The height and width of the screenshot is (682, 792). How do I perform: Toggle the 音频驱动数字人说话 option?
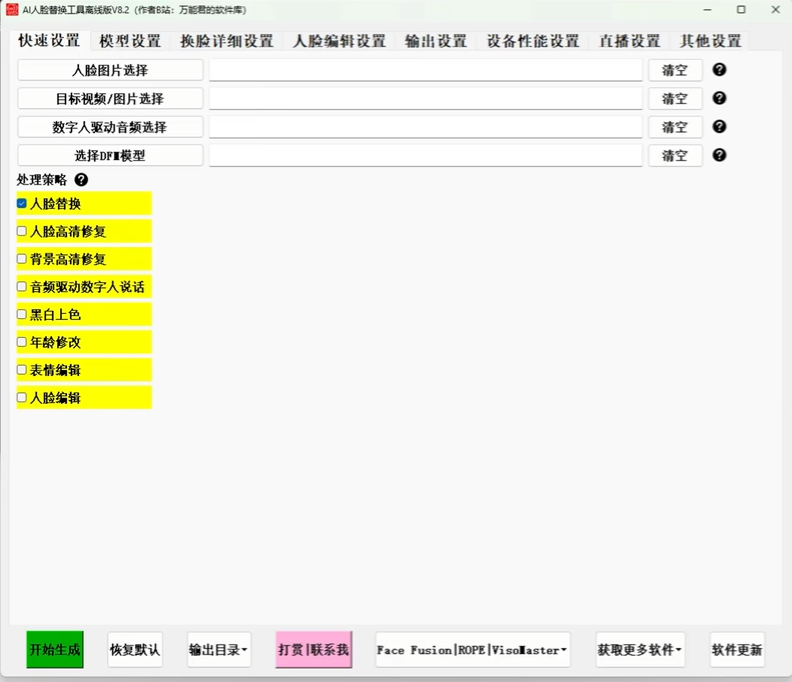(x=22, y=286)
